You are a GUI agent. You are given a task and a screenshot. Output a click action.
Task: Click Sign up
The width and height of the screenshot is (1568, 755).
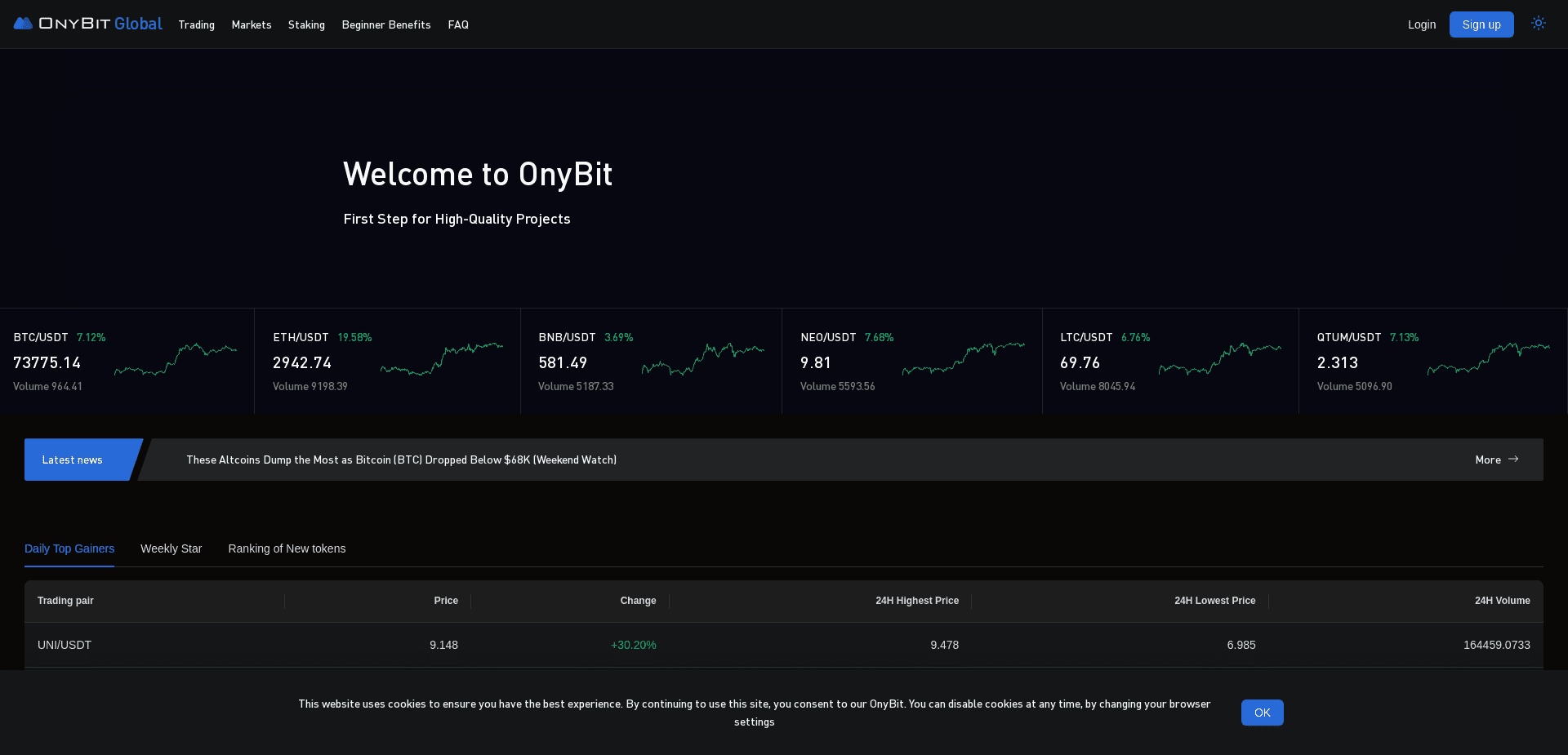coord(1481,24)
